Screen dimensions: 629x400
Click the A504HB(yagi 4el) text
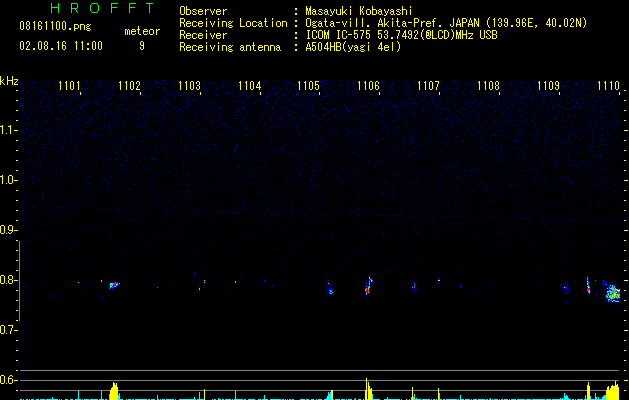tap(353, 47)
